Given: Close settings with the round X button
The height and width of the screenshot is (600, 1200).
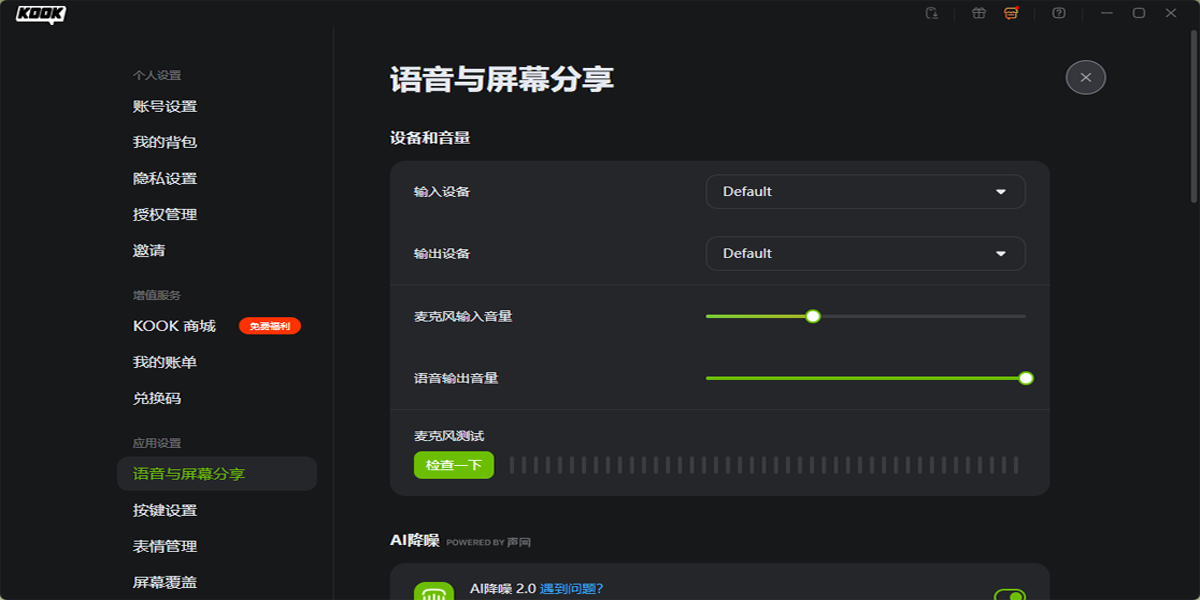Looking at the screenshot, I should (x=1085, y=77).
